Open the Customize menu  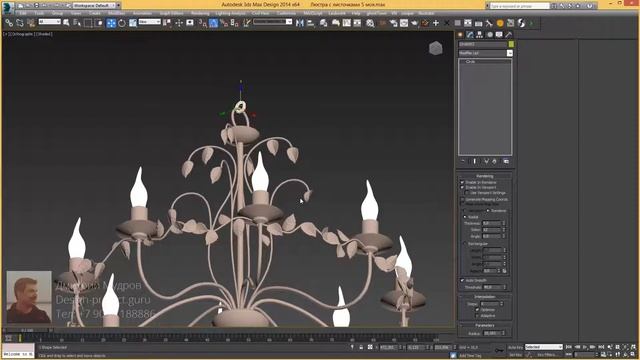[x=287, y=13]
